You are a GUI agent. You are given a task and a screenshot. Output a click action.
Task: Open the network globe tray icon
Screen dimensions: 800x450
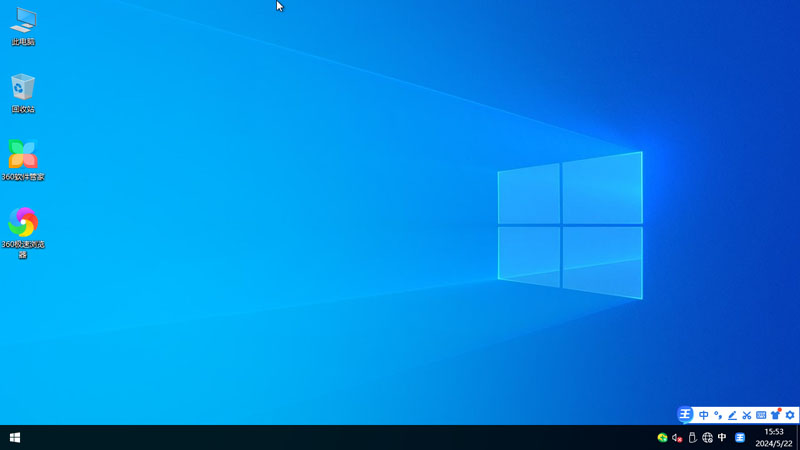pos(707,438)
